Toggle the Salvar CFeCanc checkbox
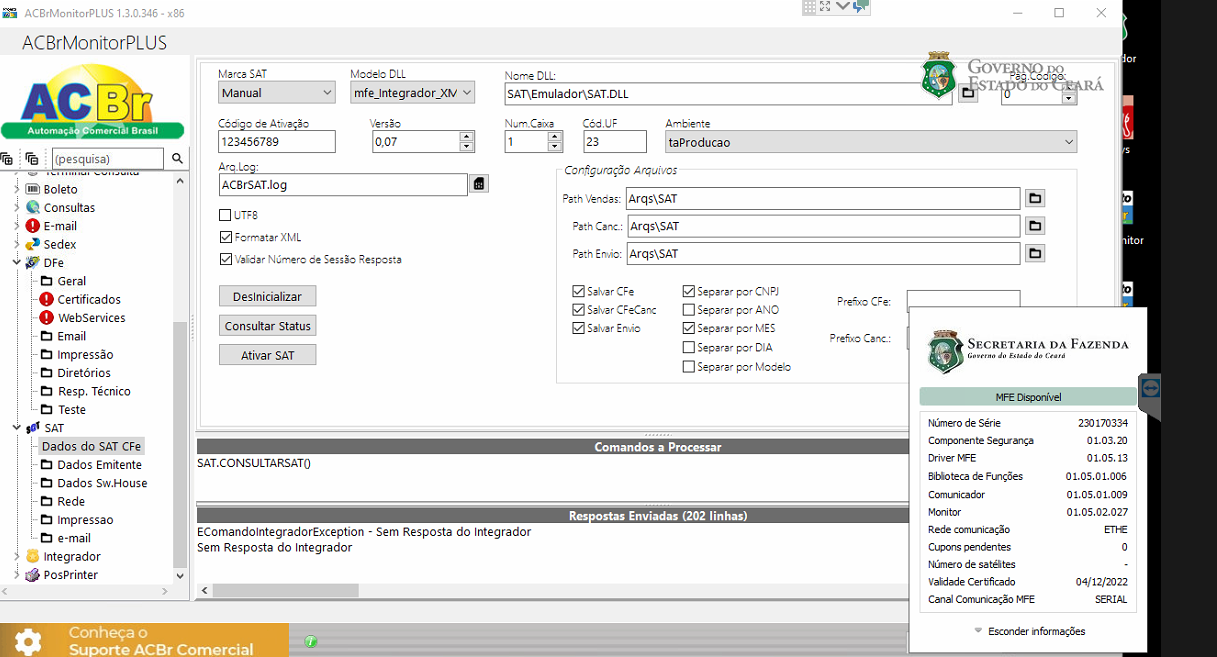Screen dimensions: 1217x657 [578, 310]
